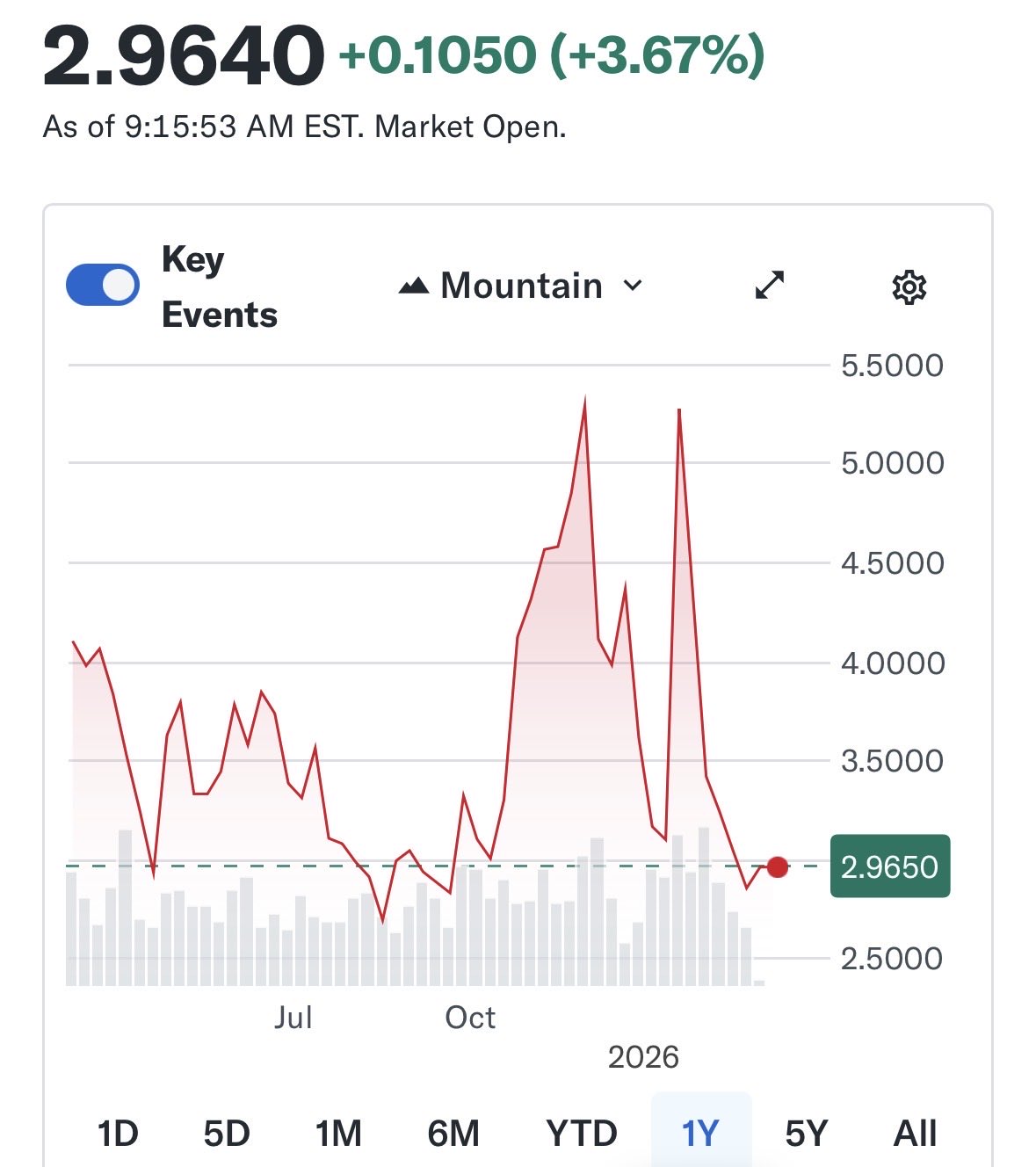Show the YTD chart range
1036x1167 pixels.
coord(581,1134)
